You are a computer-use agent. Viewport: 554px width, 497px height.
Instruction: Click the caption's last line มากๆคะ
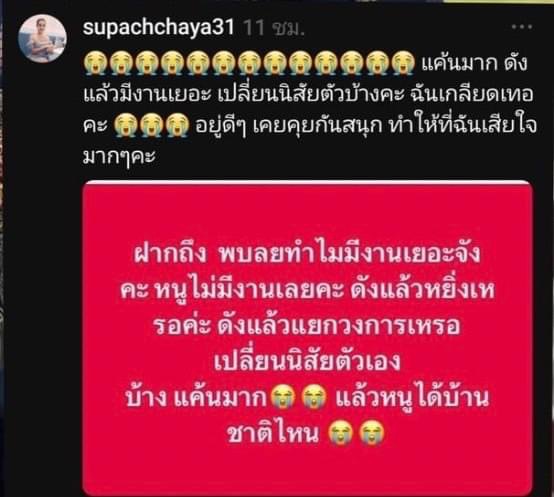119,156
